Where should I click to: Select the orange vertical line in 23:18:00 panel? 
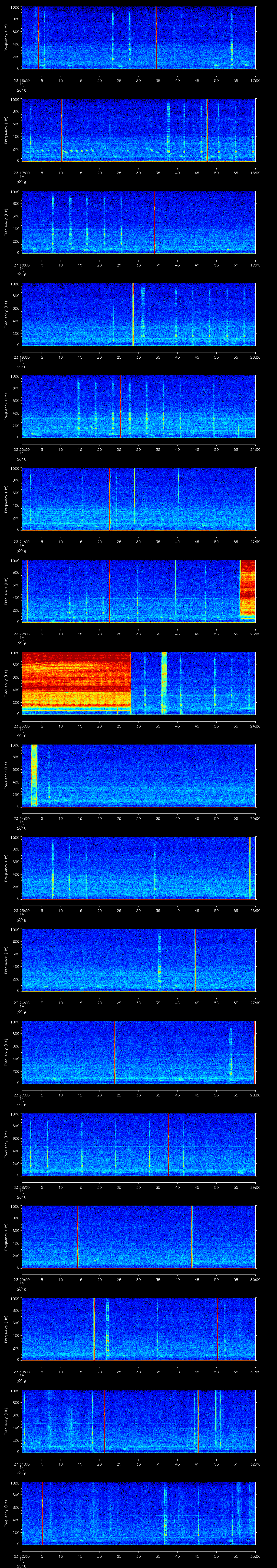[155, 222]
